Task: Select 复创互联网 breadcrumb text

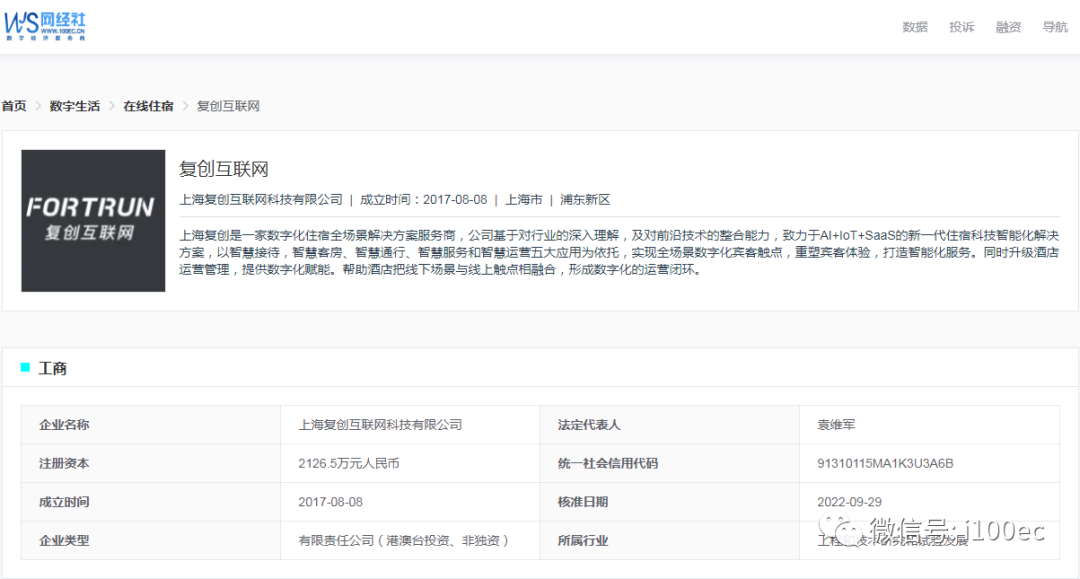Action: [x=228, y=106]
